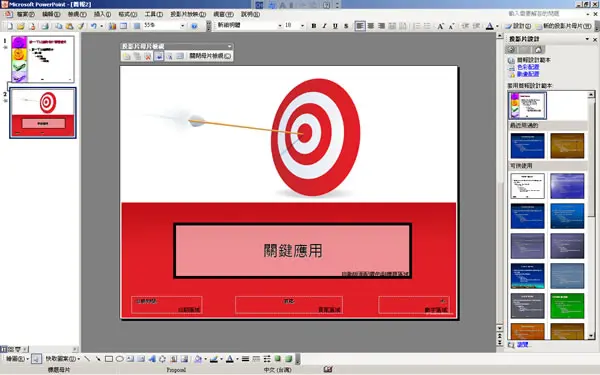Screen dimensions: 600x375
Task: Click the Undo icon
Action: [x=93, y=26]
